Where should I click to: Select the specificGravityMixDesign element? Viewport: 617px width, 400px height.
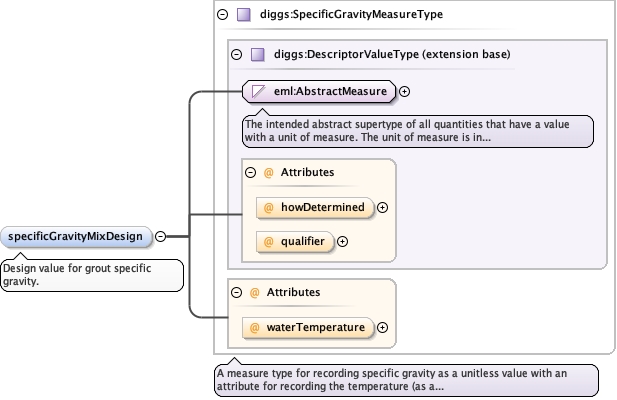(x=78, y=237)
